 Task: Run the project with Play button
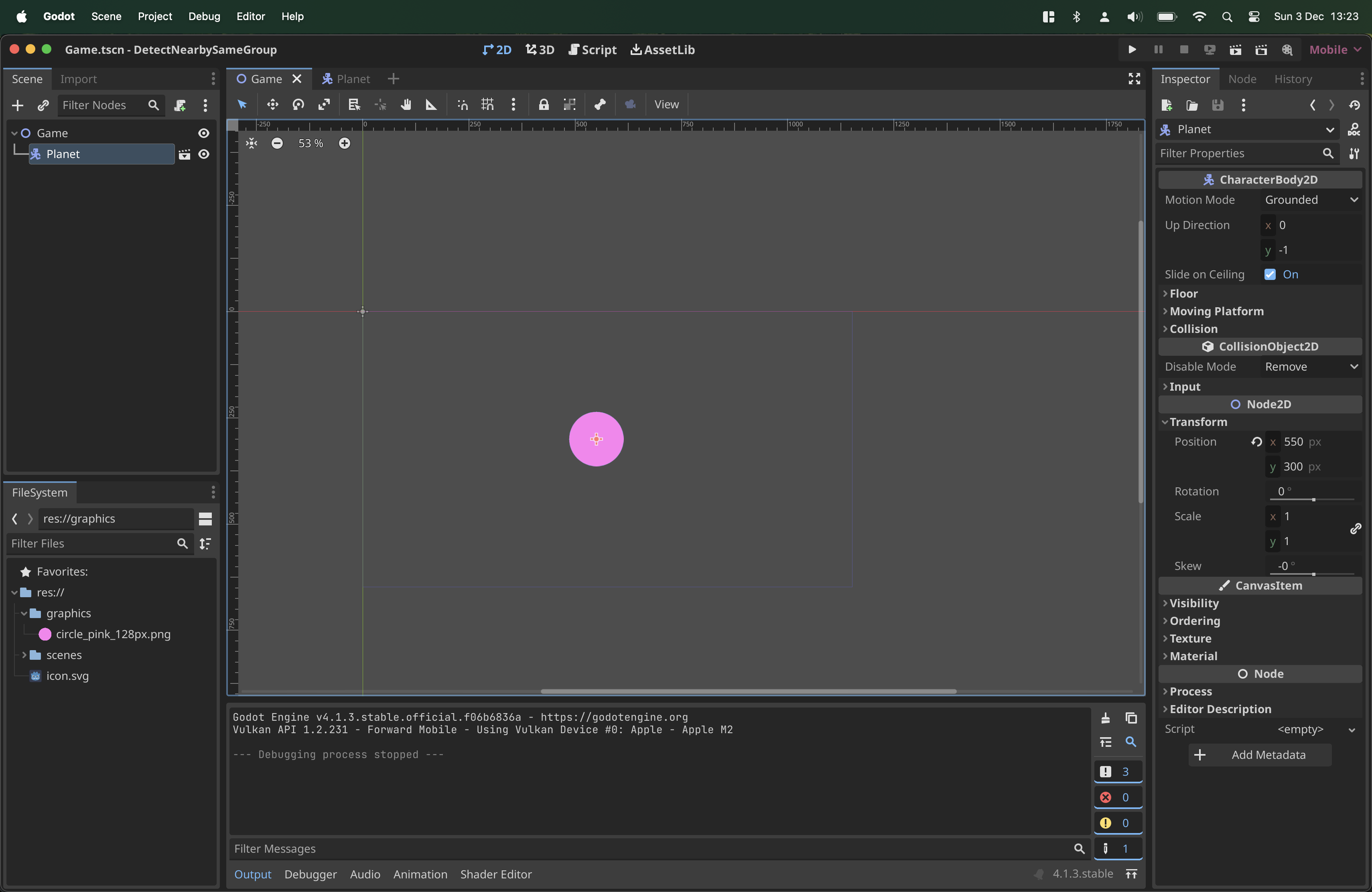(1132, 50)
